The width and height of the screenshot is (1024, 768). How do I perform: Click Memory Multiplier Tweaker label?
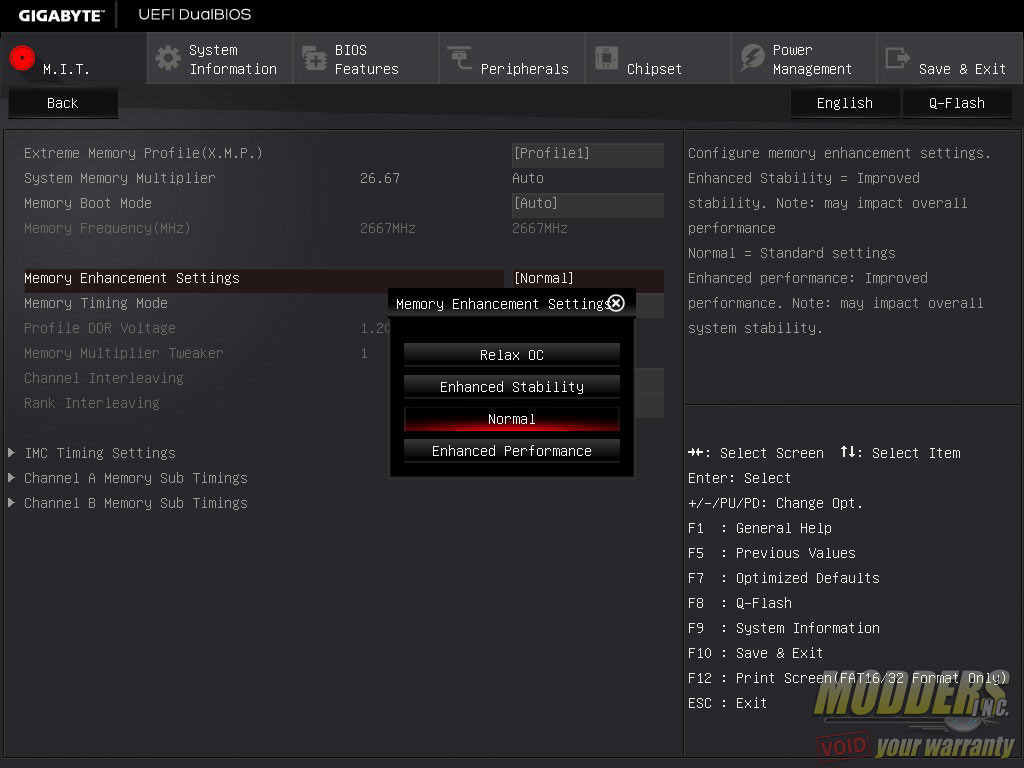click(x=123, y=353)
